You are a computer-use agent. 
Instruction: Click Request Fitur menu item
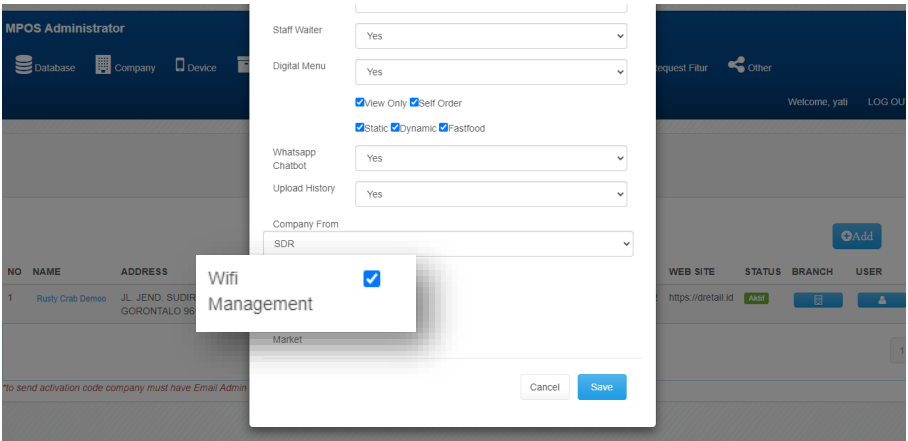tap(680, 68)
